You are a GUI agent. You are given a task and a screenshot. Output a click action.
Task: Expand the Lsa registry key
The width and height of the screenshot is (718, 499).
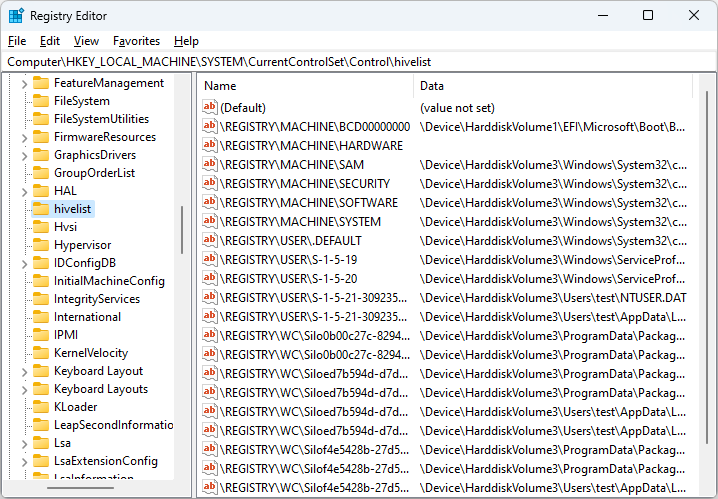point(24,443)
